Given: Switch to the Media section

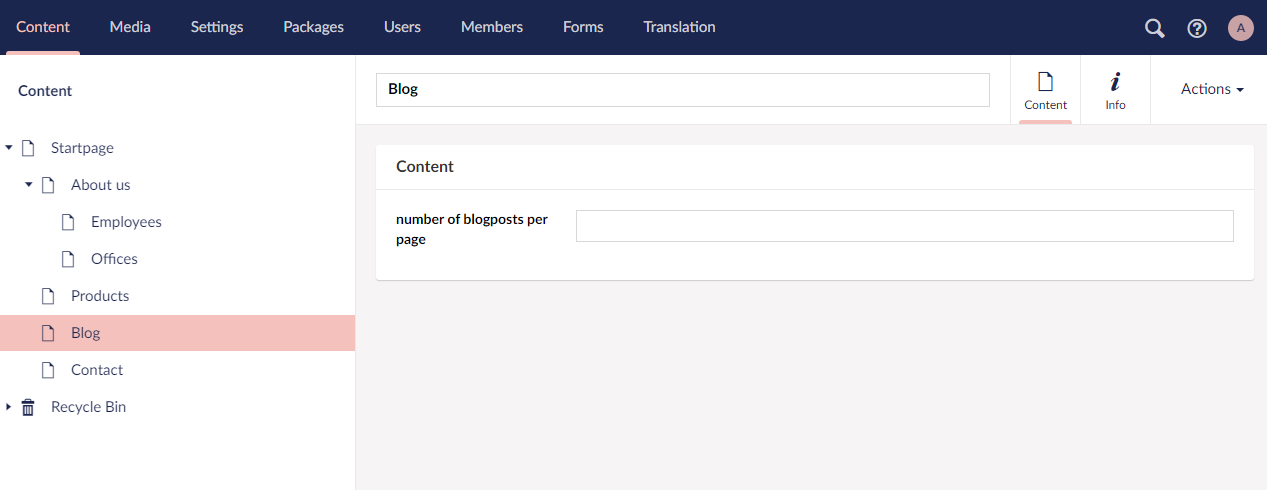Looking at the screenshot, I should 130,27.
